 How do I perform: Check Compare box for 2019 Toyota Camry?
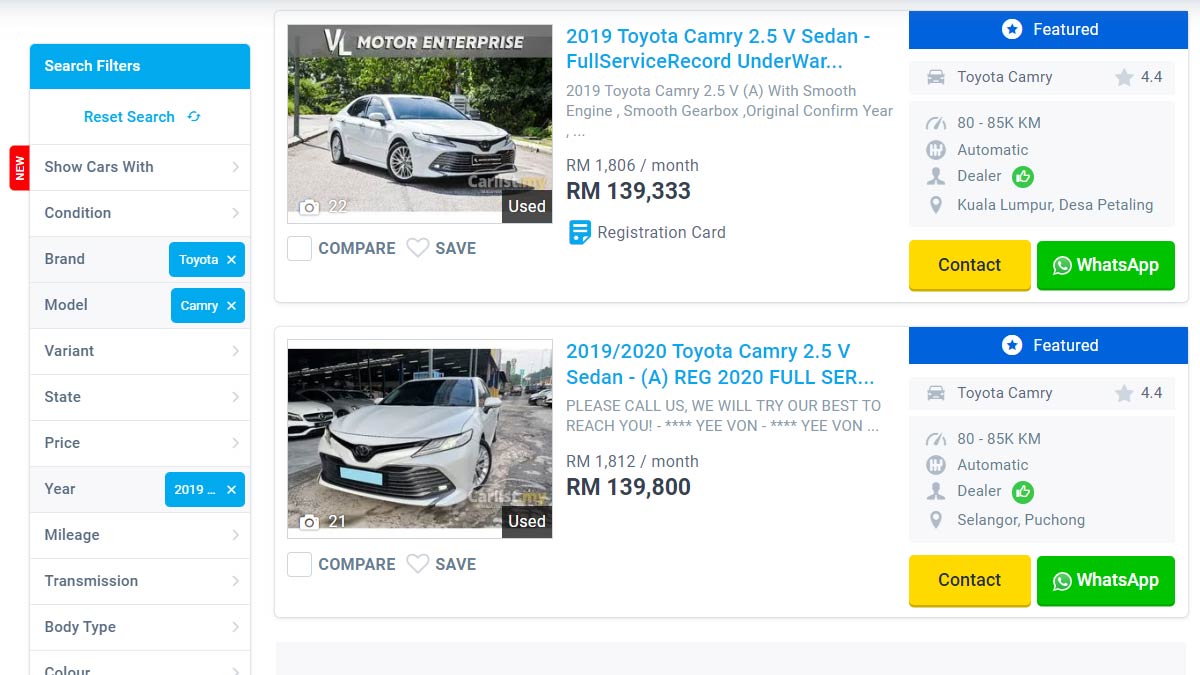point(300,248)
